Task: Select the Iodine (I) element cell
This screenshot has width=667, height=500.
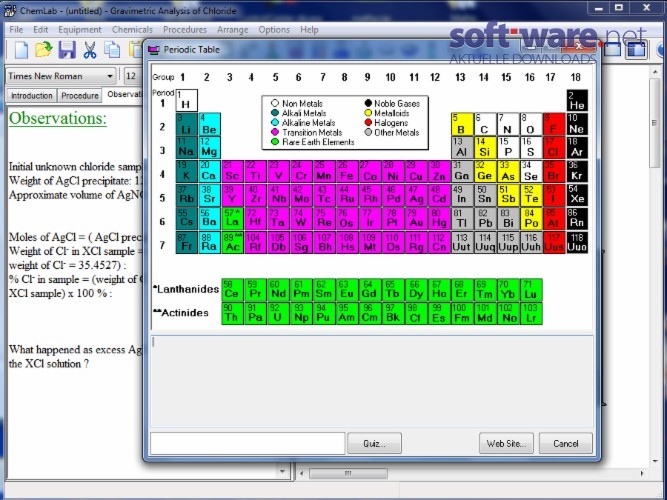Action: tap(554, 195)
